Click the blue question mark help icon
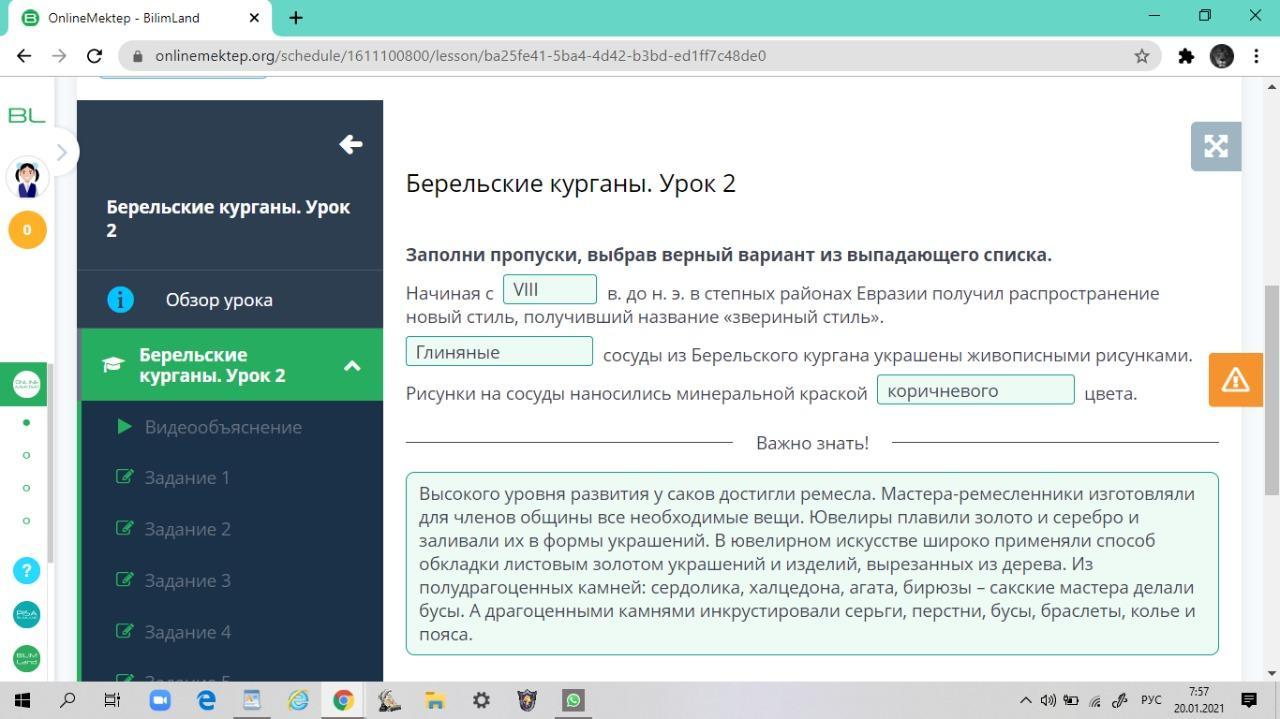1280x719 pixels. pos(27,570)
